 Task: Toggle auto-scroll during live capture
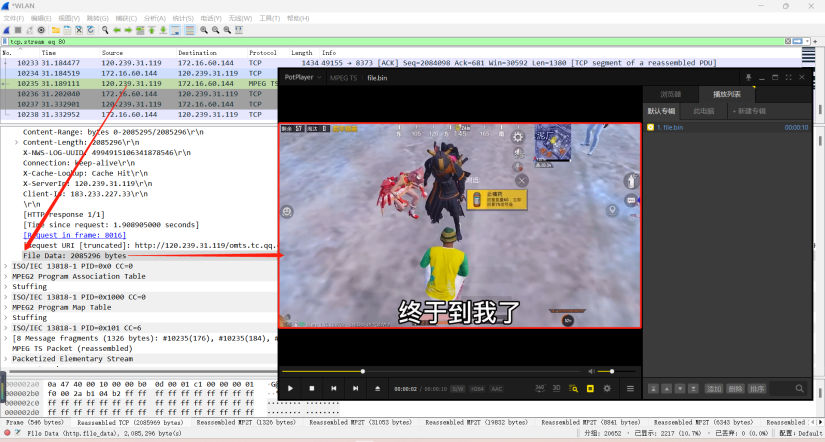[x=175, y=30]
